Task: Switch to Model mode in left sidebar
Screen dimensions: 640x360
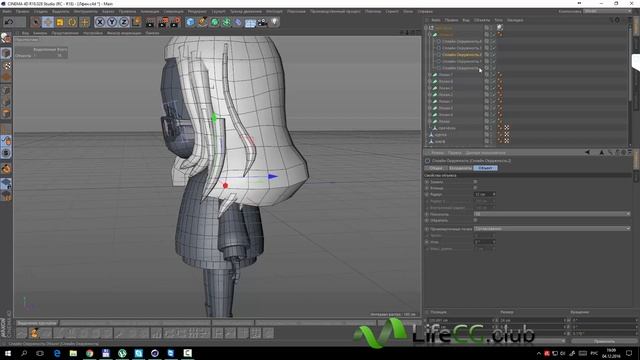Action: click(6, 53)
